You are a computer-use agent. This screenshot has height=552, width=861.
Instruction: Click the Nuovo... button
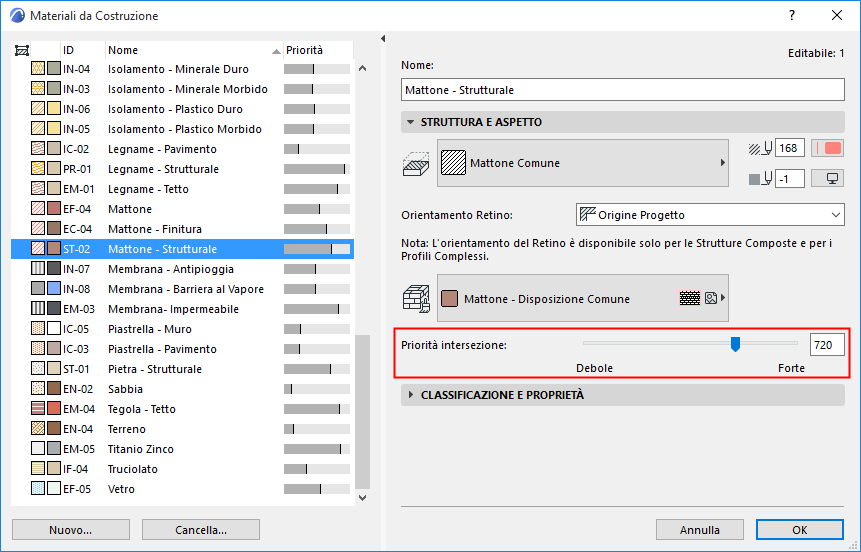click(71, 530)
